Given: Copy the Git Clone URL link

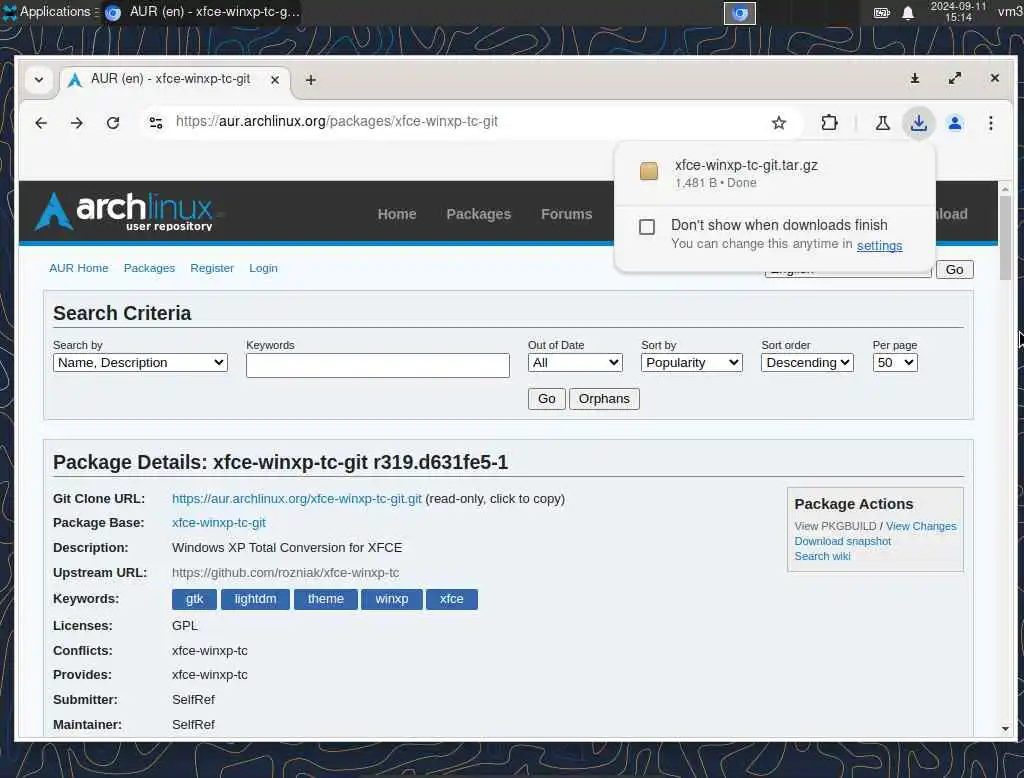Looking at the screenshot, I should [296, 498].
